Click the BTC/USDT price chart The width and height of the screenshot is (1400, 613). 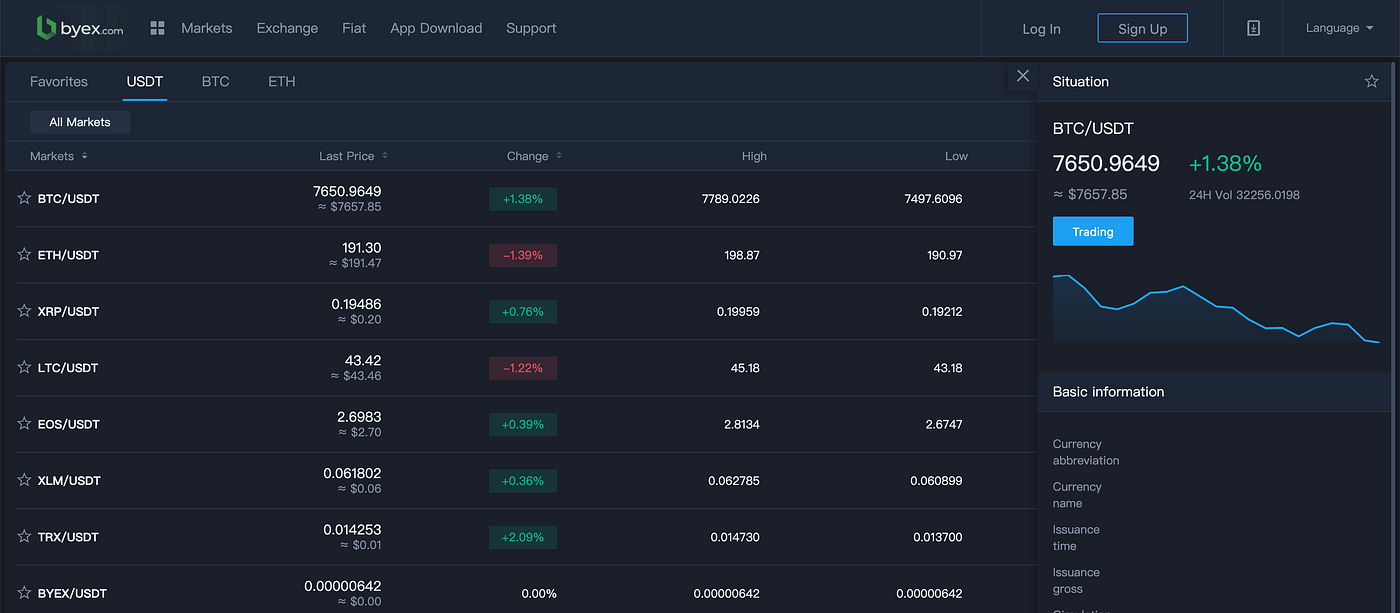point(1215,308)
